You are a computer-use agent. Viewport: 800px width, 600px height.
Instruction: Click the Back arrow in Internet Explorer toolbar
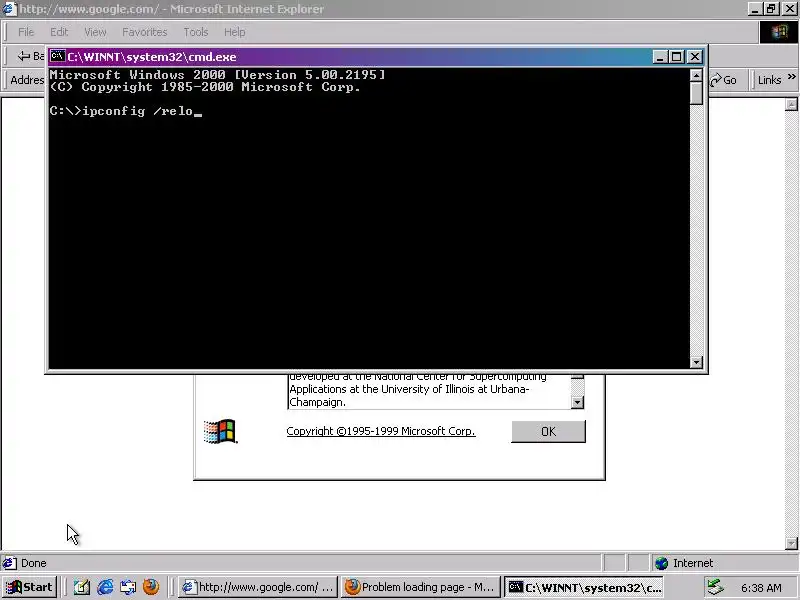[24, 56]
